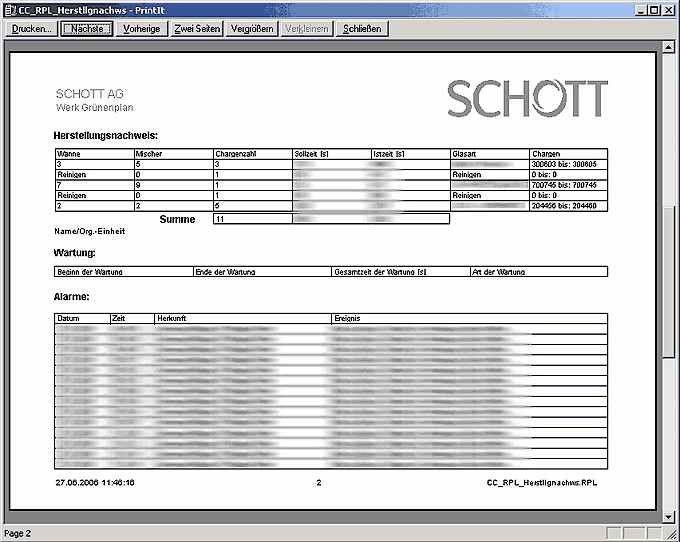Click the Drucken... print button
This screenshot has width=680, height=542.
pyautogui.click(x=31, y=29)
